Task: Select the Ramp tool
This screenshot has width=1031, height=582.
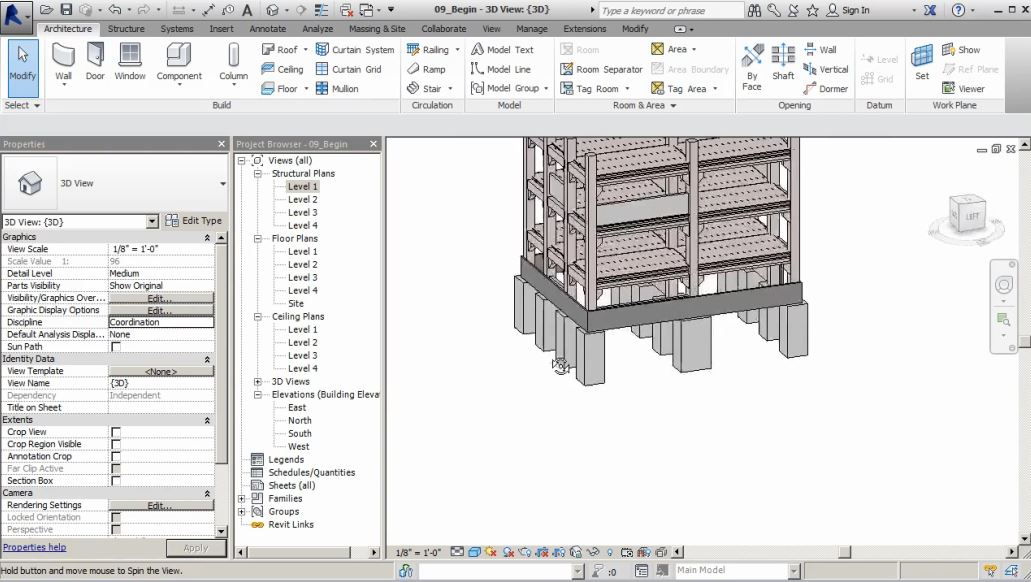Action: coord(426,69)
